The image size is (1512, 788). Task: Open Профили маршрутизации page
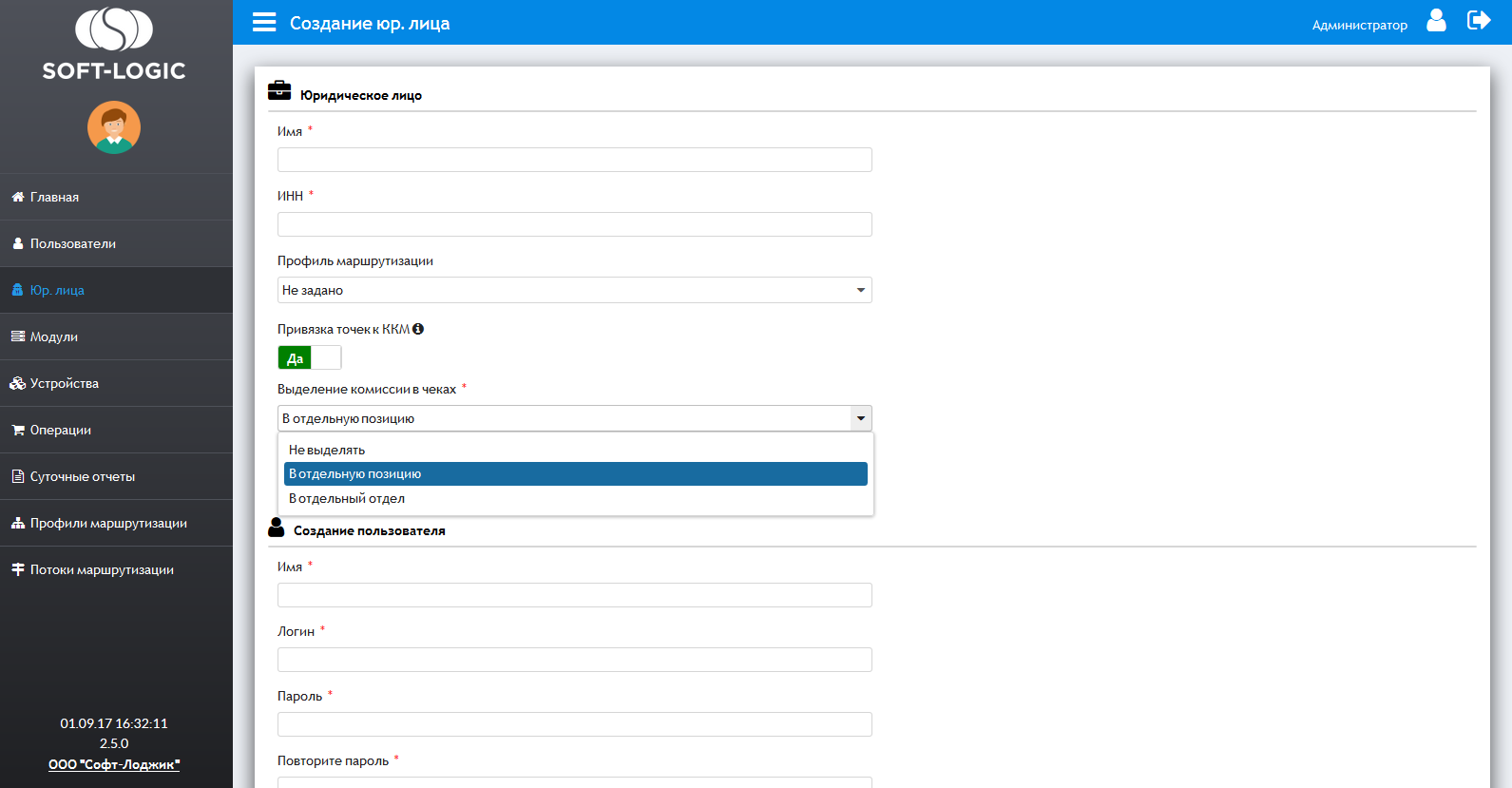point(116,523)
